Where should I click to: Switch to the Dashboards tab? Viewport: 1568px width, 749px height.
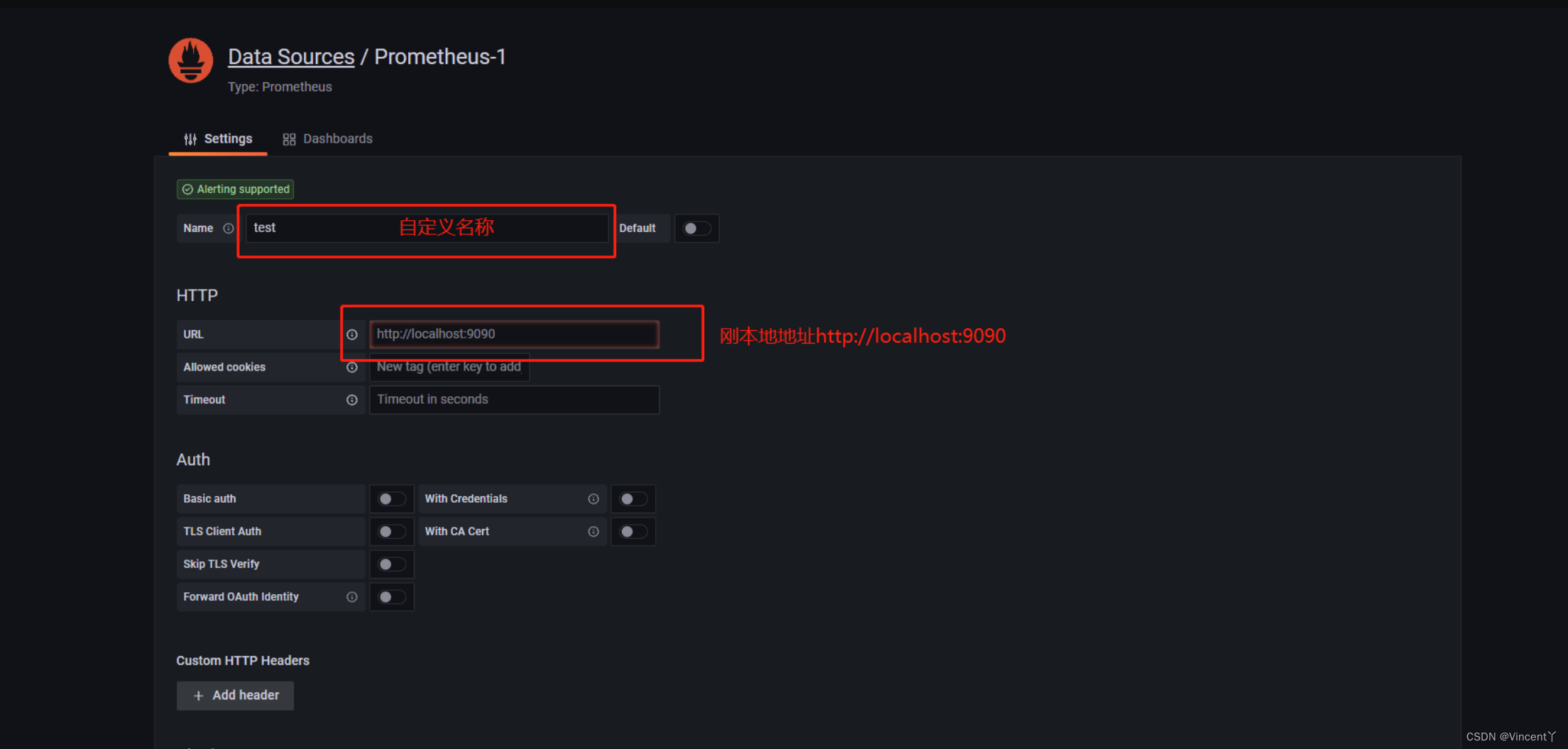328,139
